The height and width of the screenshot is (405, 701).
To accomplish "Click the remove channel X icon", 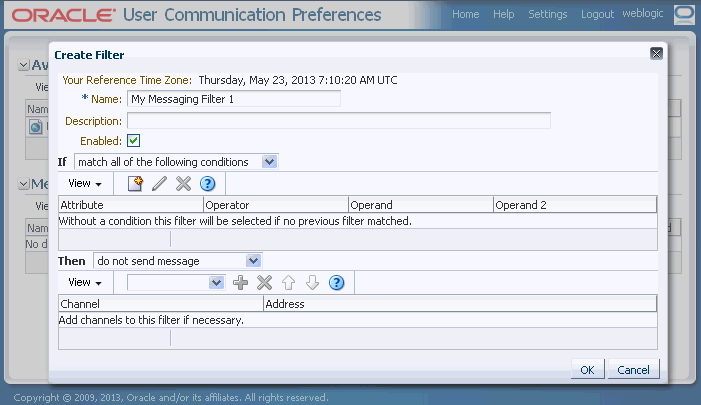I will tap(265, 283).
